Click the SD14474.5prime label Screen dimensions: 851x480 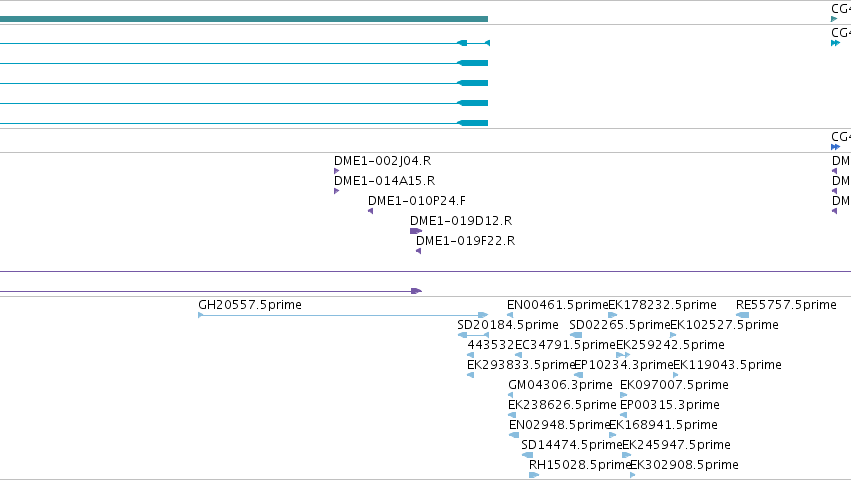pos(571,445)
